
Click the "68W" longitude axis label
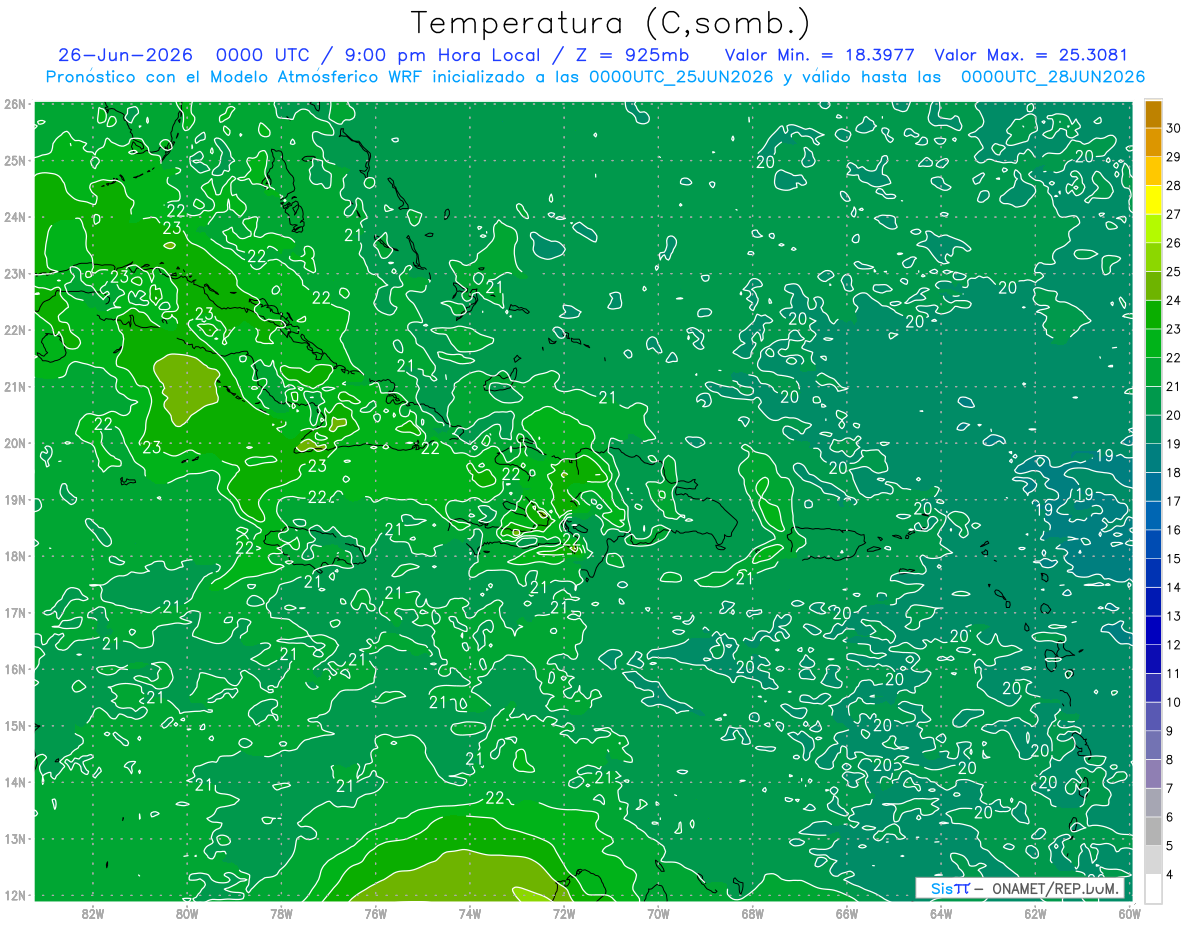(753, 913)
